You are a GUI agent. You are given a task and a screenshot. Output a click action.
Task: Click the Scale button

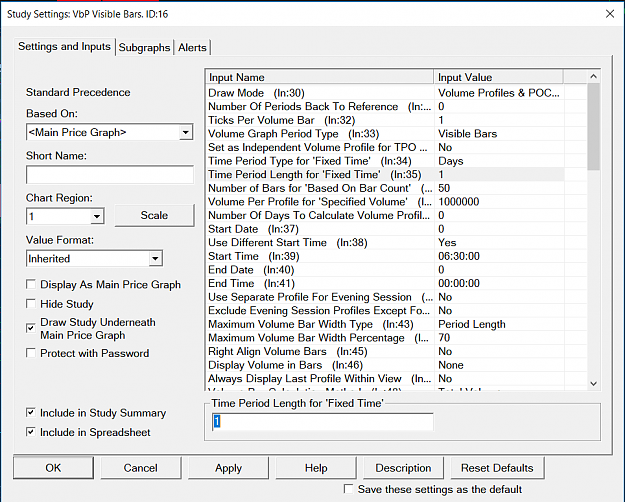pos(154,215)
